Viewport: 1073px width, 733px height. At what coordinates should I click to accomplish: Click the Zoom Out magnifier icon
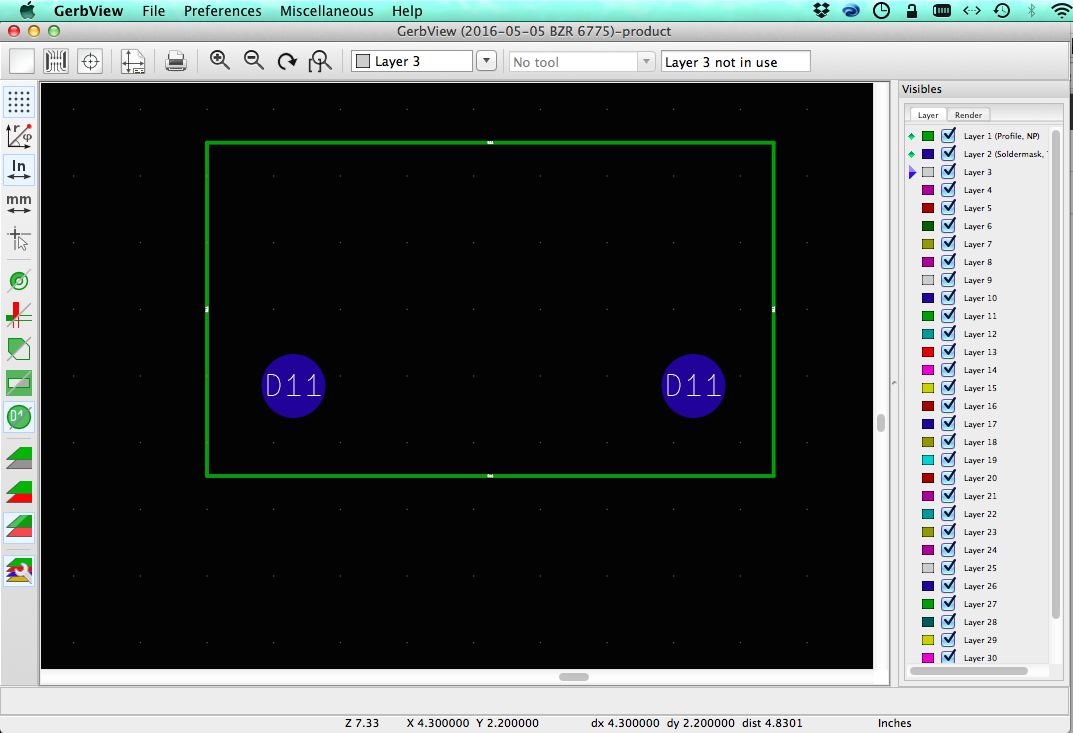(254, 61)
